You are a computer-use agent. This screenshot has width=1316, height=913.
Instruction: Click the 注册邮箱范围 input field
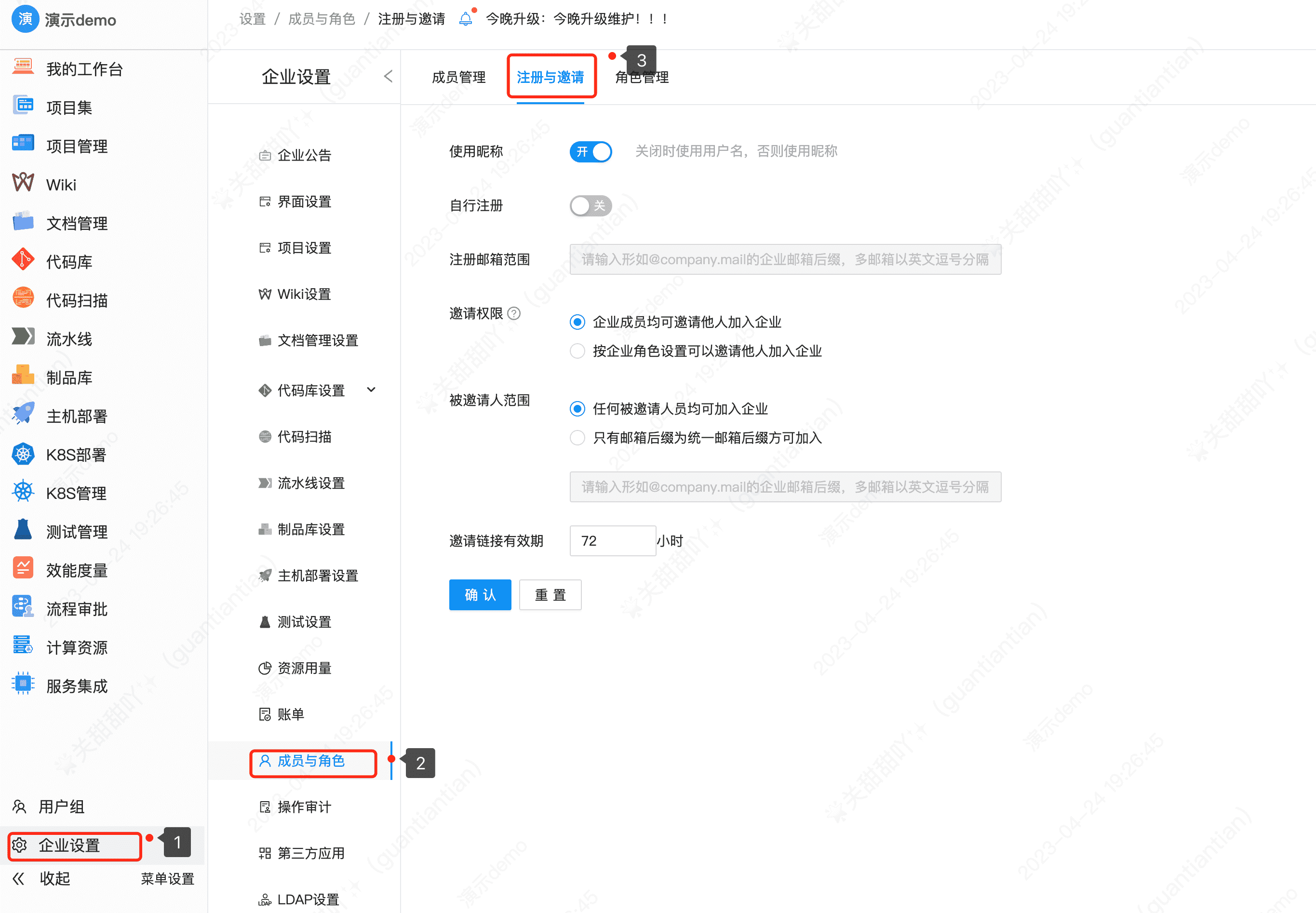coord(784,259)
